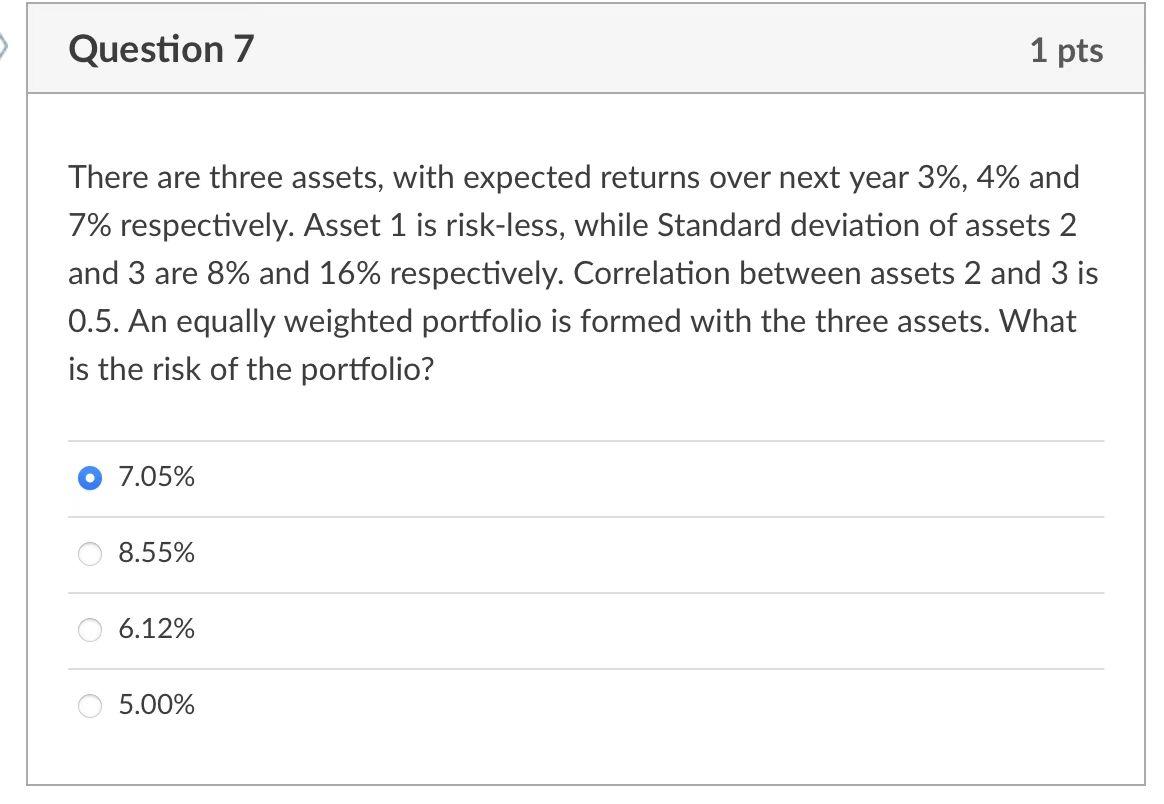Click the empty radio circle beside 6.12%

click(90, 629)
